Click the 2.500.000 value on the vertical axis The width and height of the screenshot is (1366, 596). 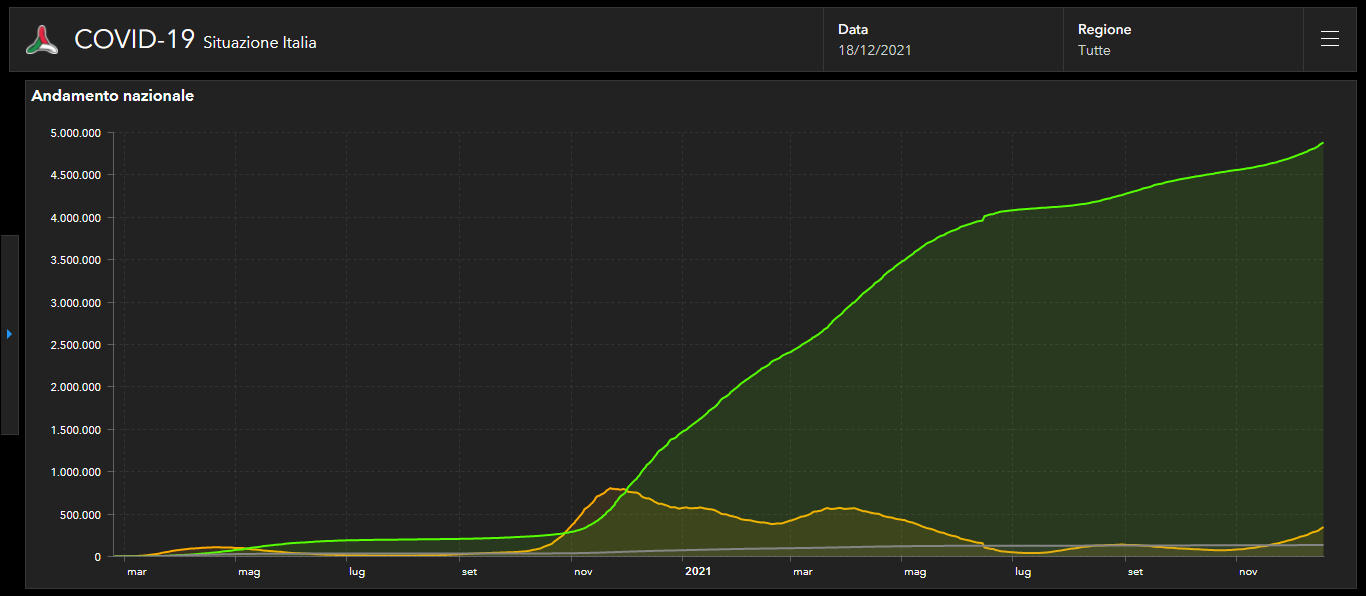coord(75,345)
